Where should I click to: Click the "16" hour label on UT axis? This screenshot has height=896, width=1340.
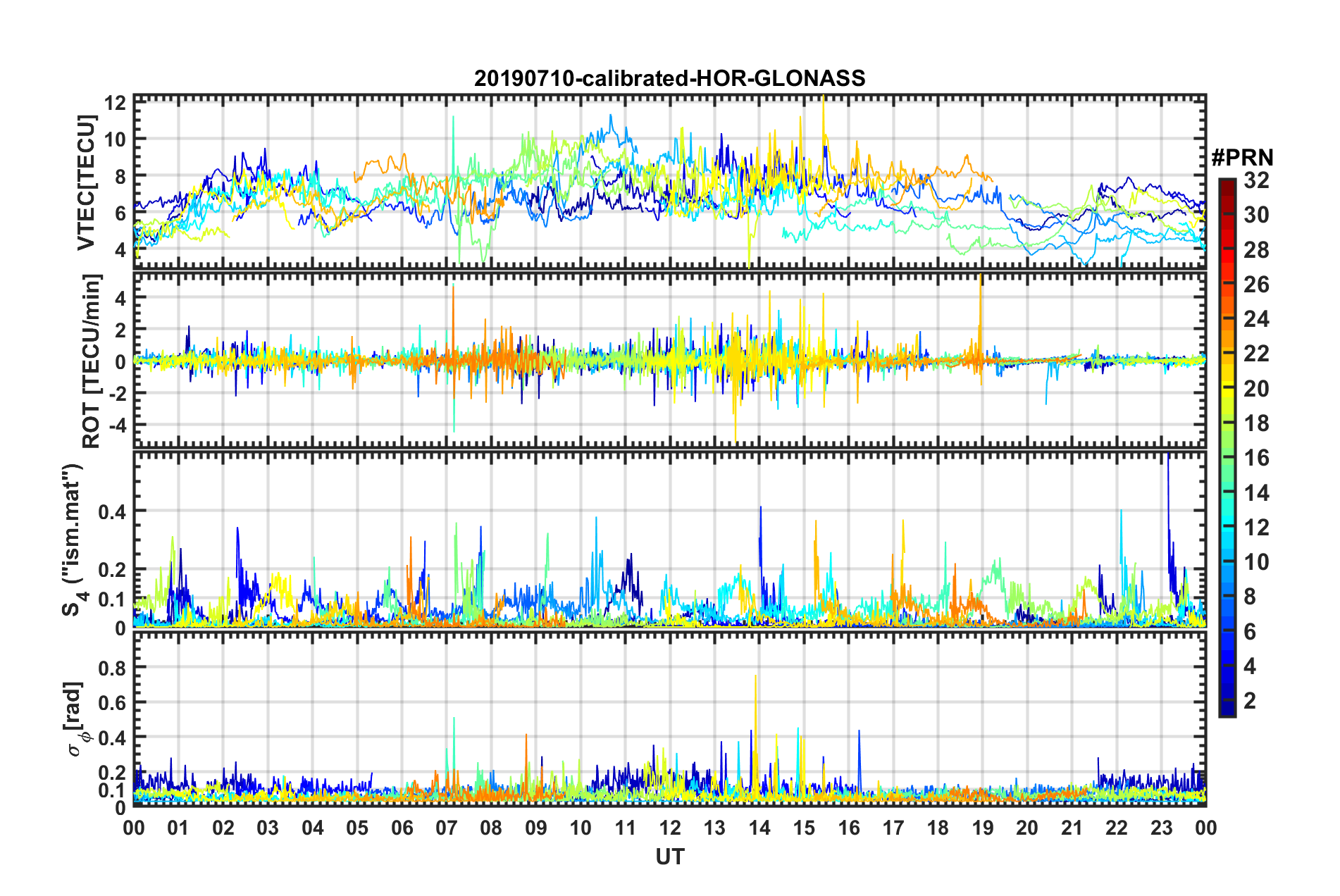[x=849, y=828]
